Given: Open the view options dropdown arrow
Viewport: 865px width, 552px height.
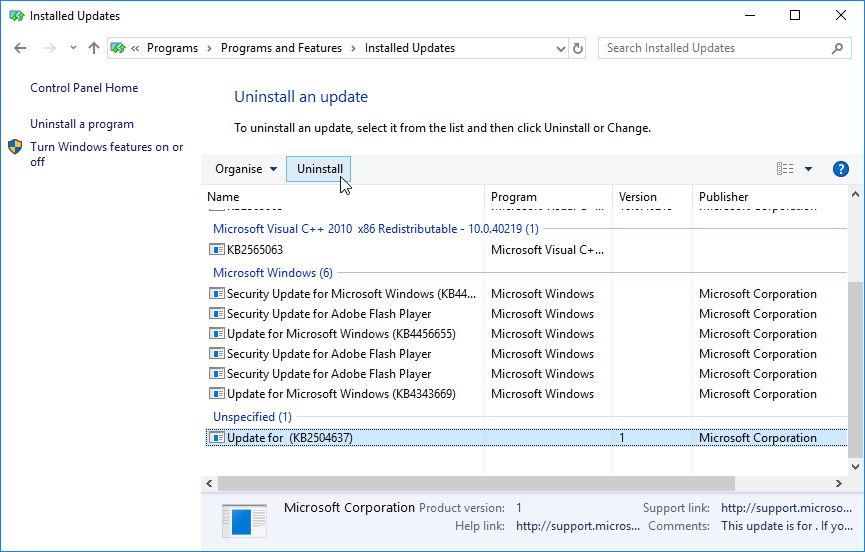Looking at the screenshot, I should pyautogui.click(x=808, y=169).
